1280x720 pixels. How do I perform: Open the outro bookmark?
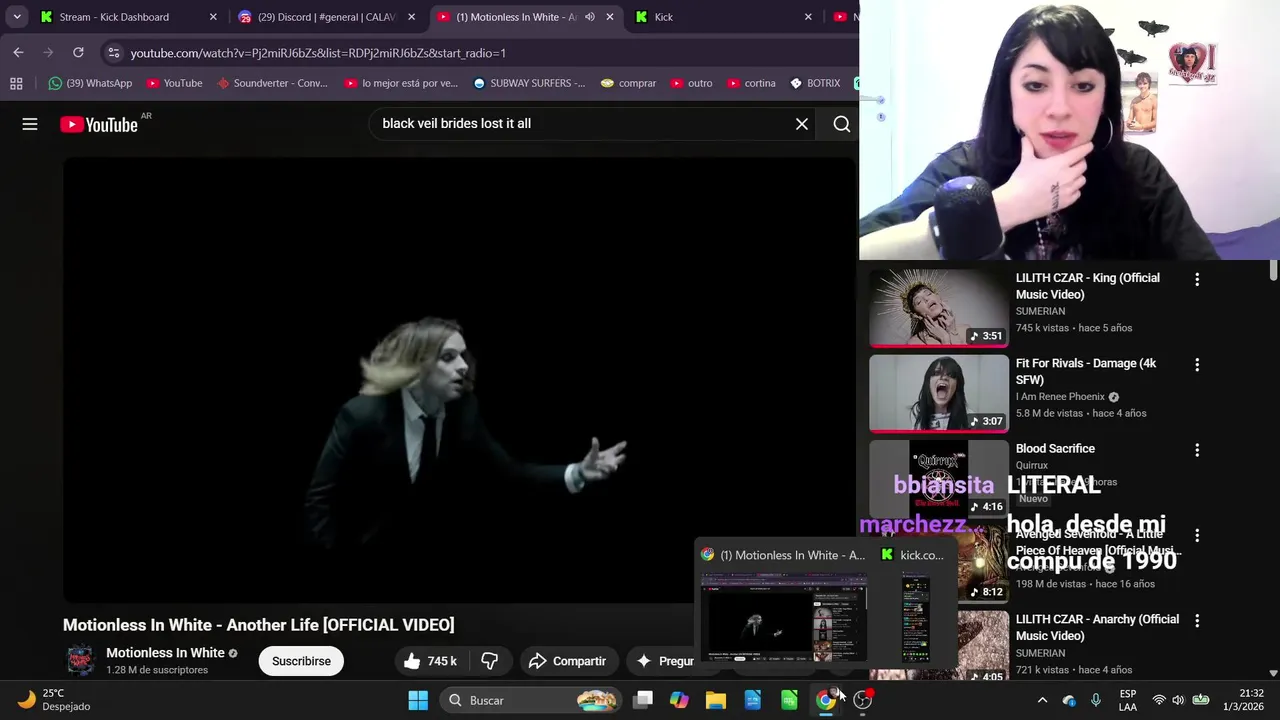[x=691, y=83]
